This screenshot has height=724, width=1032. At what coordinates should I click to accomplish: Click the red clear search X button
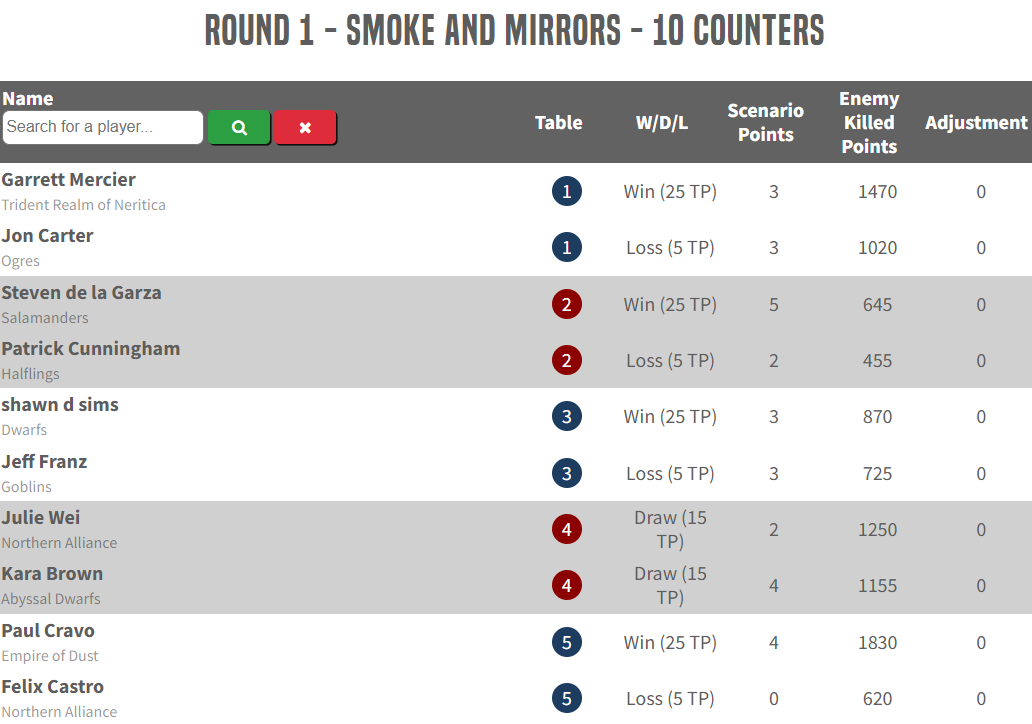[x=305, y=128]
